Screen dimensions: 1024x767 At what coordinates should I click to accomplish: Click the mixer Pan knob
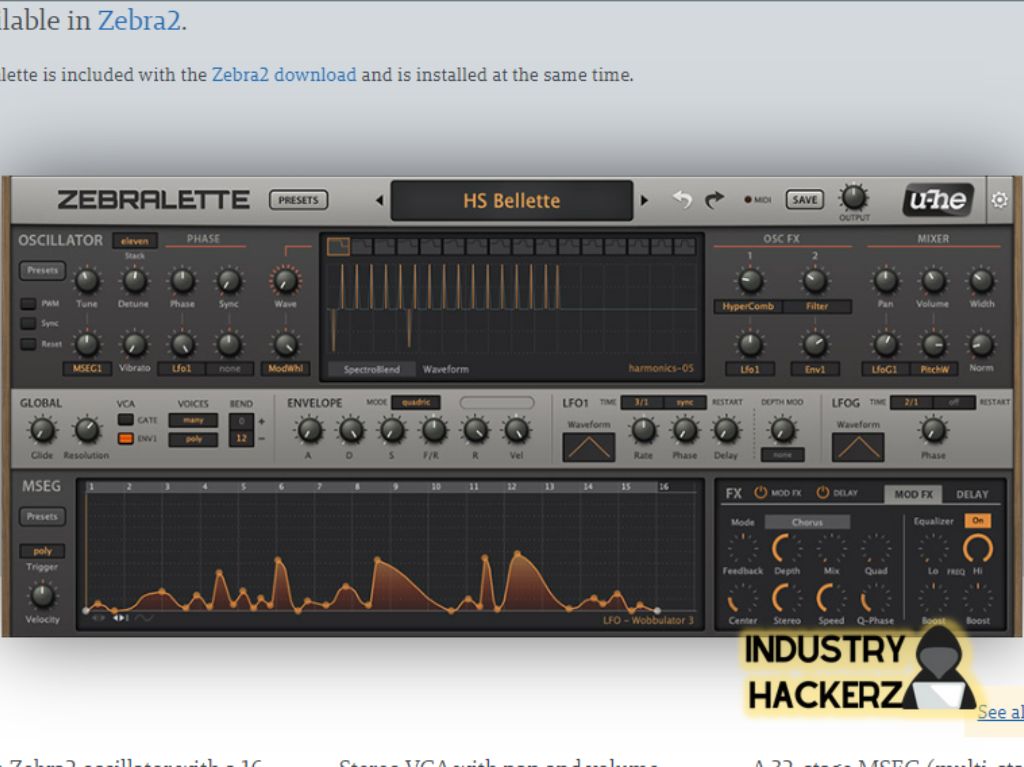886,281
